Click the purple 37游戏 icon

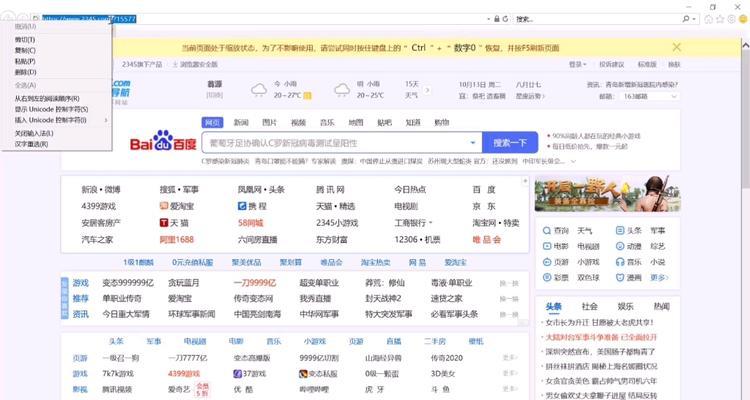[237, 374]
